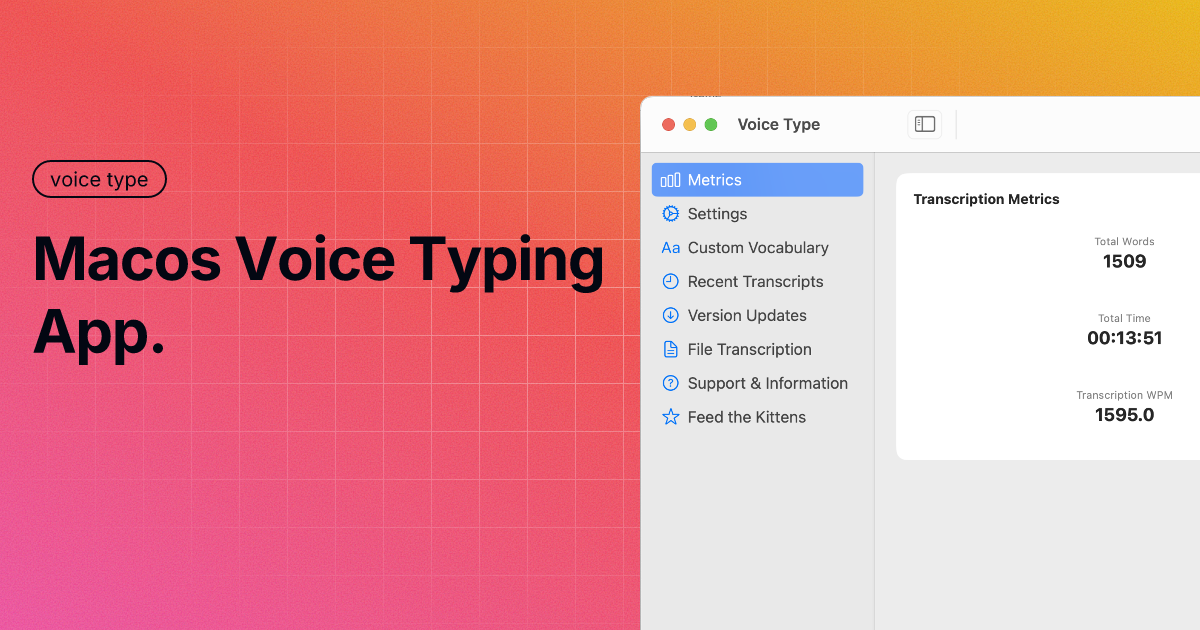Click the Version Updates download arrow icon
Screen dimensions: 1200x630
point(671,316)
